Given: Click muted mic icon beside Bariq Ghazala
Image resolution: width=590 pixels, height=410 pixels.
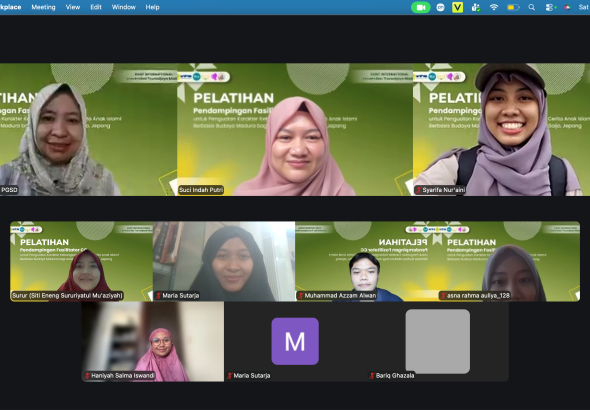Looking at the screenshot, I should 372,375.
